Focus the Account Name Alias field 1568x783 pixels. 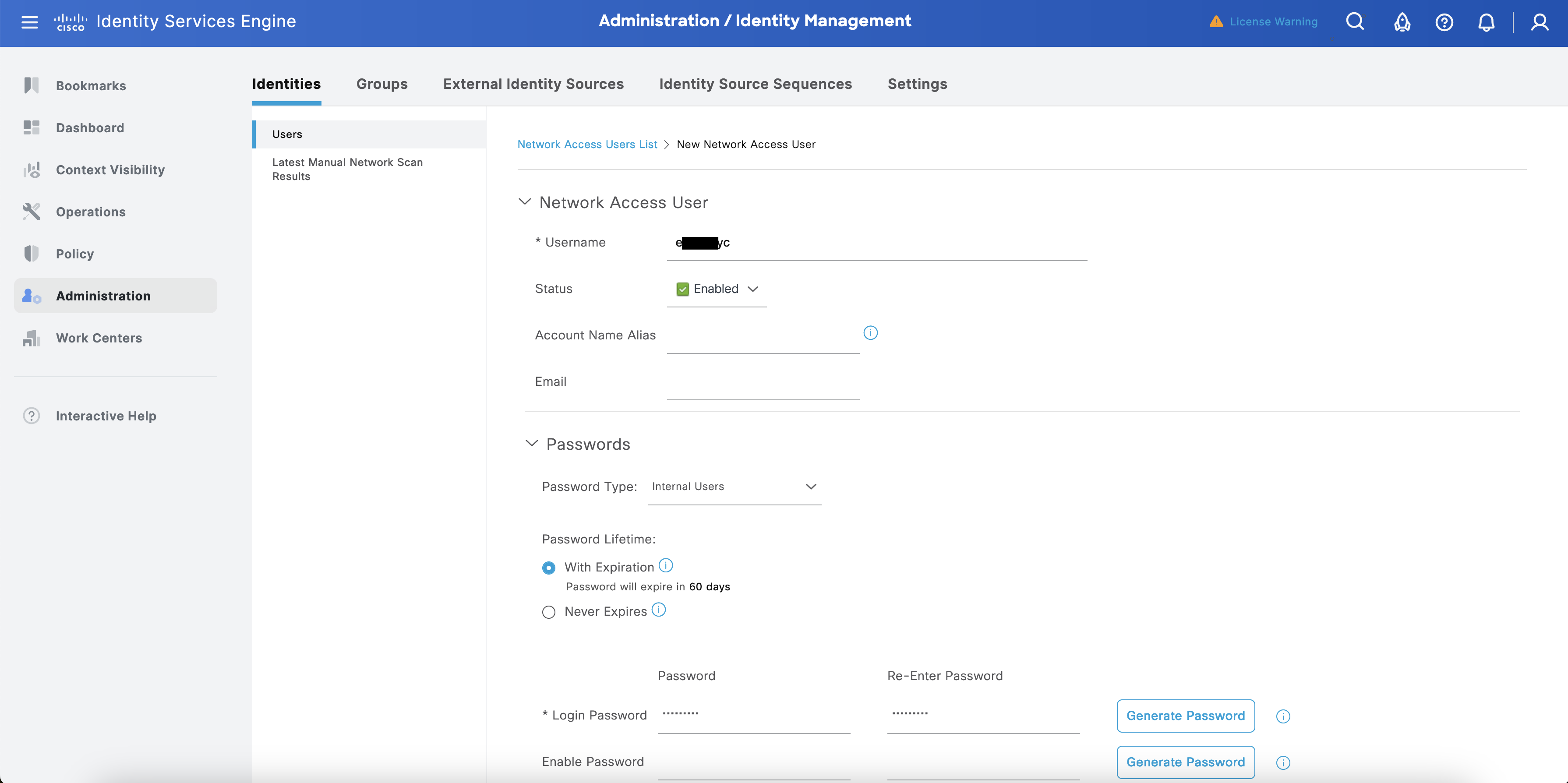[x=763, y=336]
